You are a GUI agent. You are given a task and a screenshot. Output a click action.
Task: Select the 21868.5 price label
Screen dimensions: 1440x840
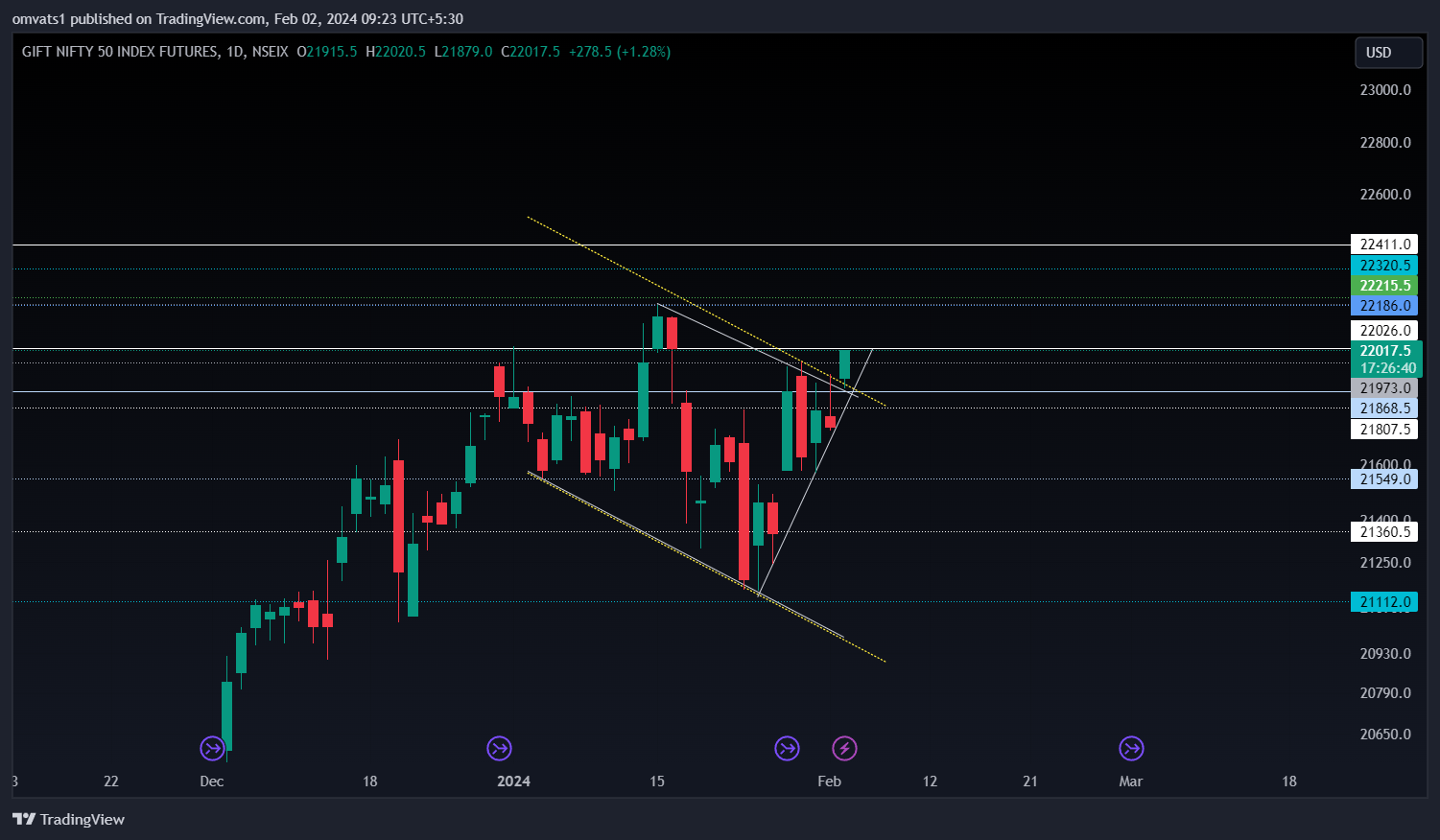tap(1383, 408)
